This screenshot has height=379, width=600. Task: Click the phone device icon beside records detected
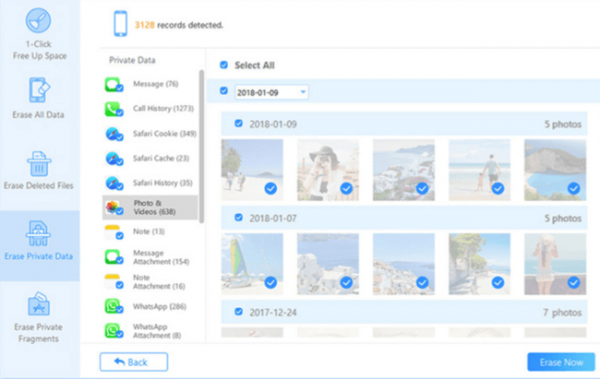pos(120,24)
